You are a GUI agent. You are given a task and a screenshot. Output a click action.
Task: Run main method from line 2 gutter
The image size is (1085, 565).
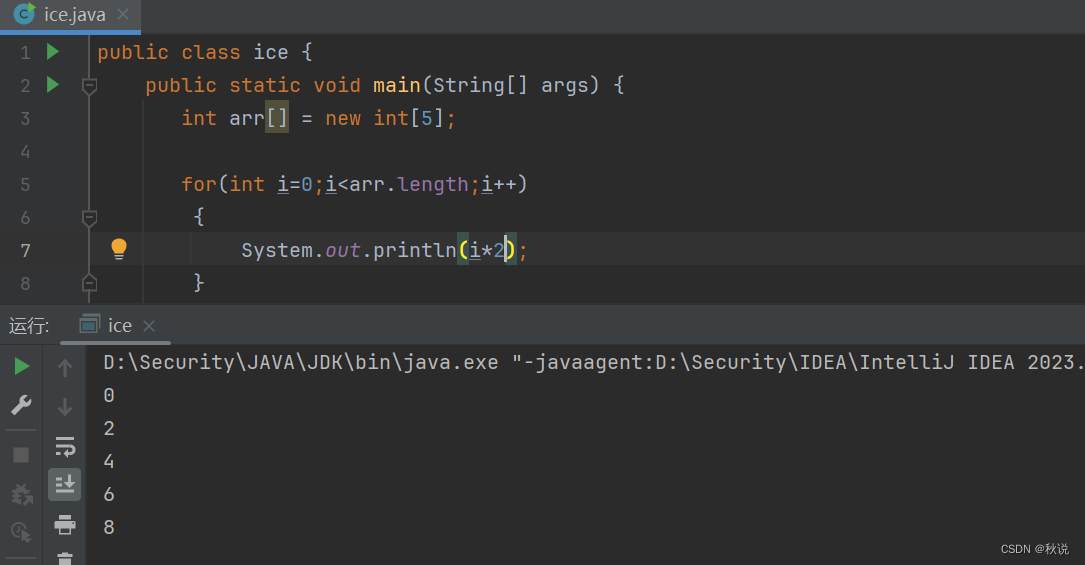coord(53,85)
